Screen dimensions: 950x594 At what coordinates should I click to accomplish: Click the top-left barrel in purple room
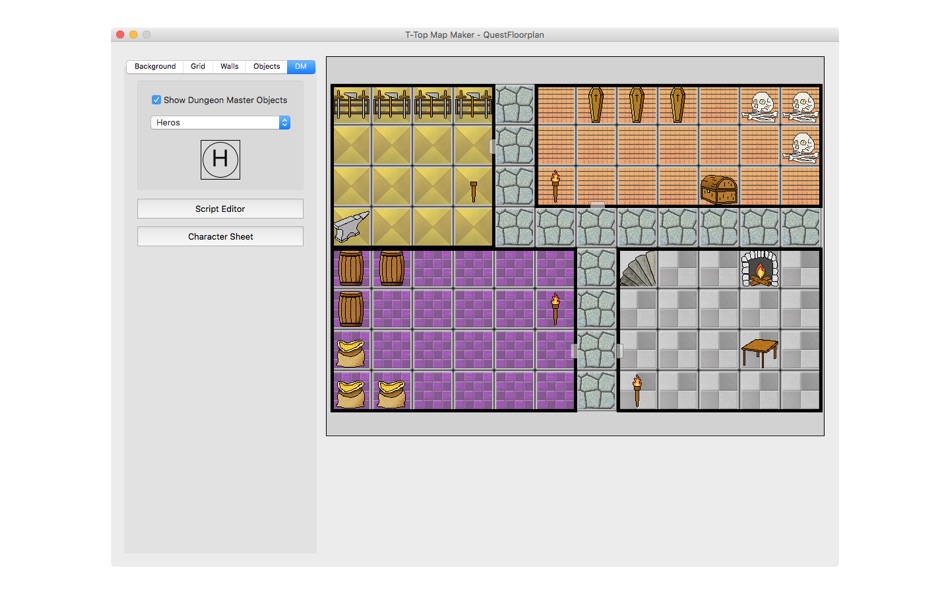click(351, 268)
